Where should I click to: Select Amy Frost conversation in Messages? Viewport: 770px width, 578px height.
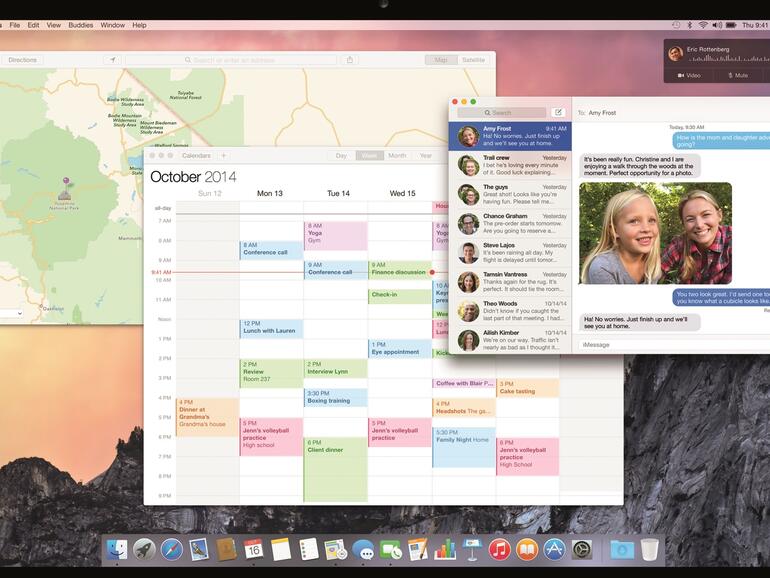510,136
